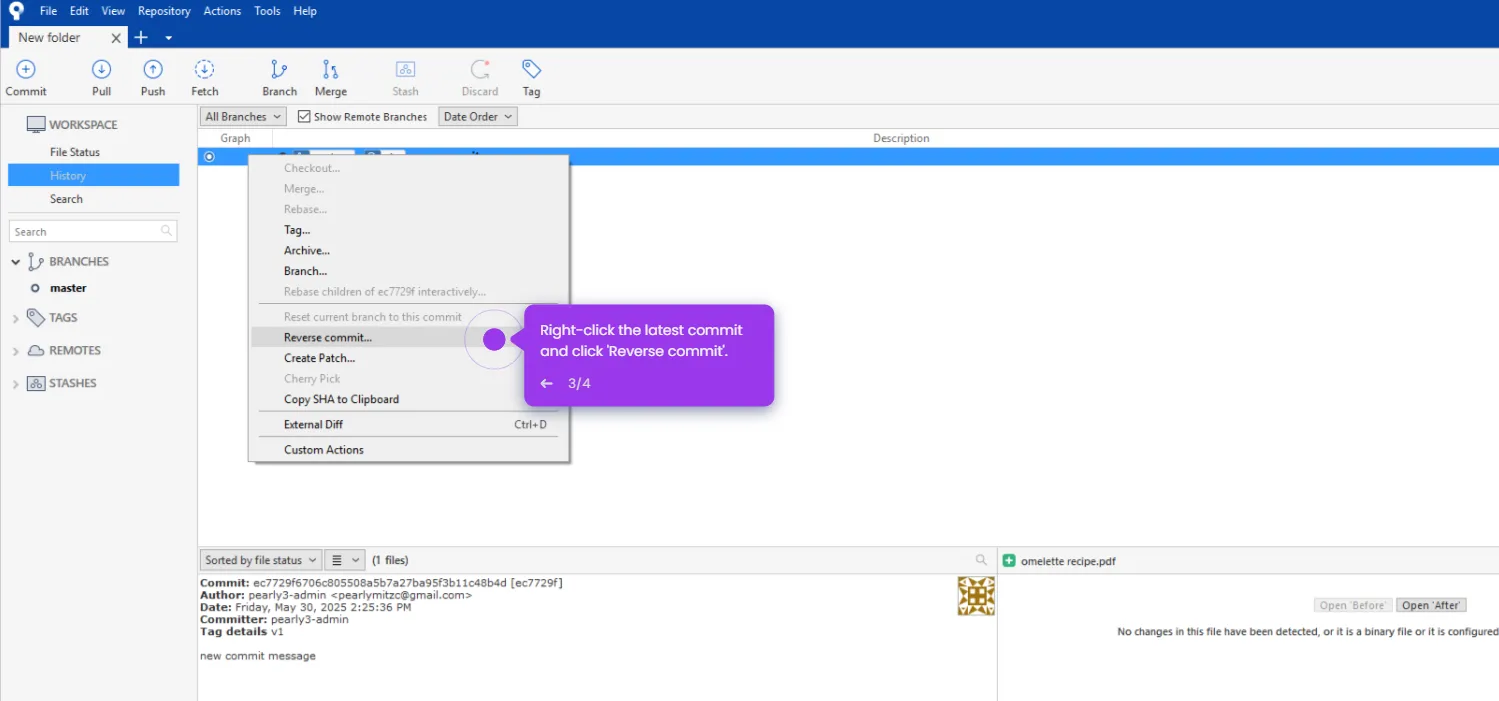Open the All Branches dropdown
The height and width of the screenshot is (701, 1499).
click(243, 117)
